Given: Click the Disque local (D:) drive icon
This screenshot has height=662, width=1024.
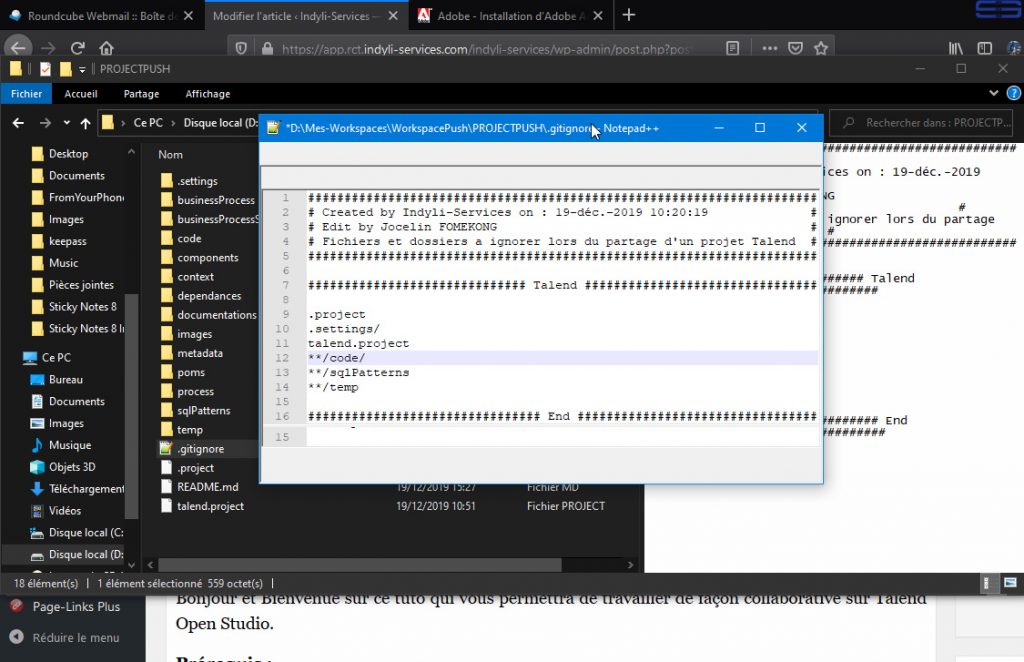Looking at the screenshot, I should tap(37, 555).
